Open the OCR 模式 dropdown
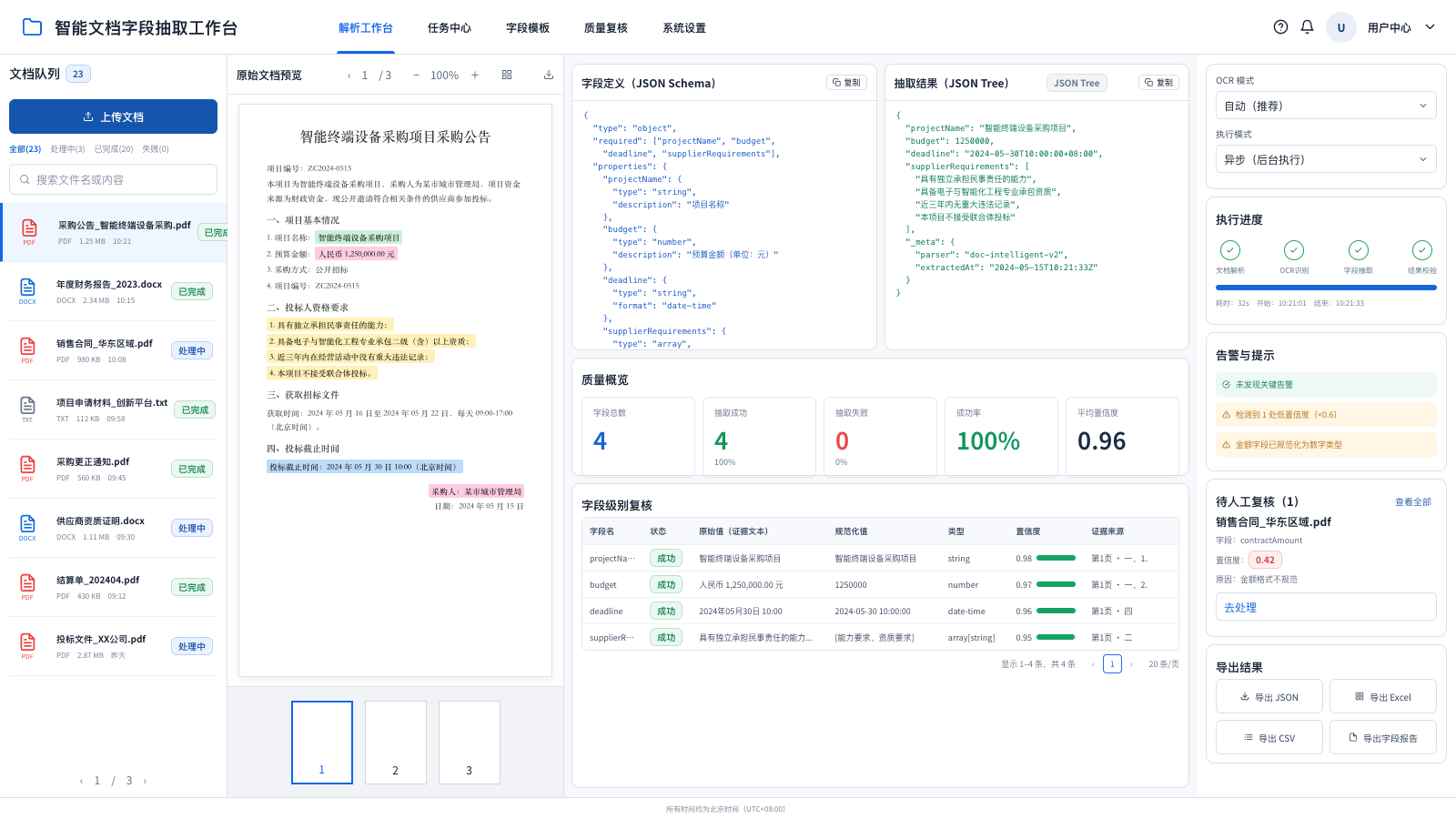Screen dimensions: 1456x819 pyautogui.click(x=1326, y=106)
